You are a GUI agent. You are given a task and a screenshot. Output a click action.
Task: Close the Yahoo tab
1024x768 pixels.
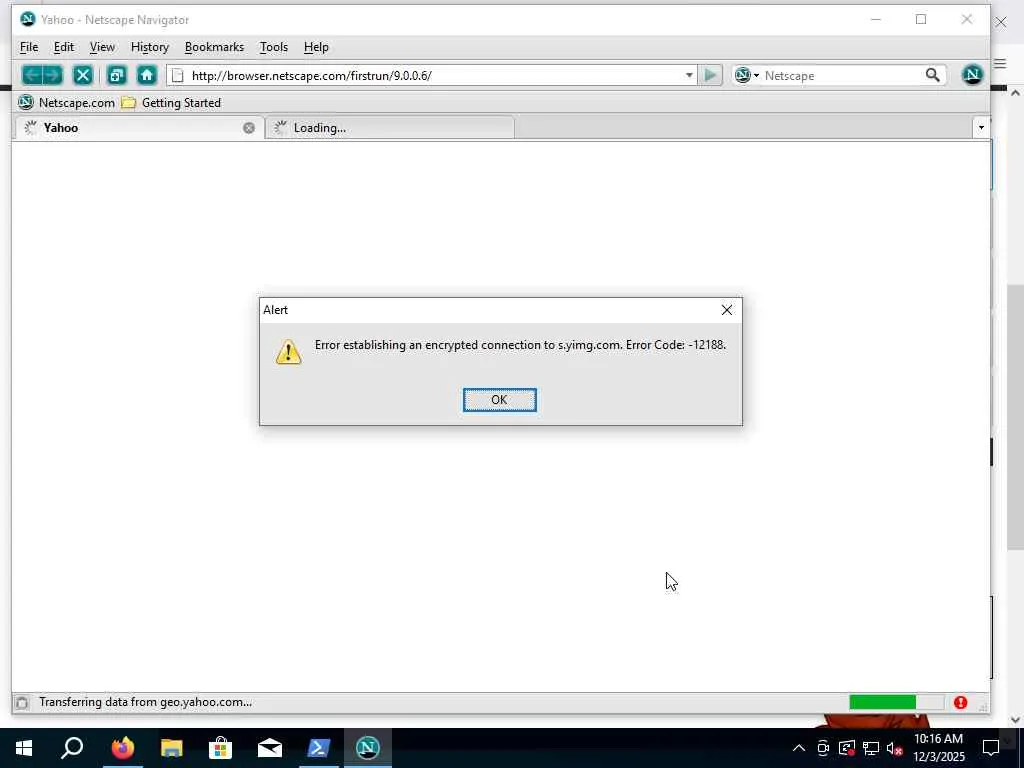click(249, 128)
